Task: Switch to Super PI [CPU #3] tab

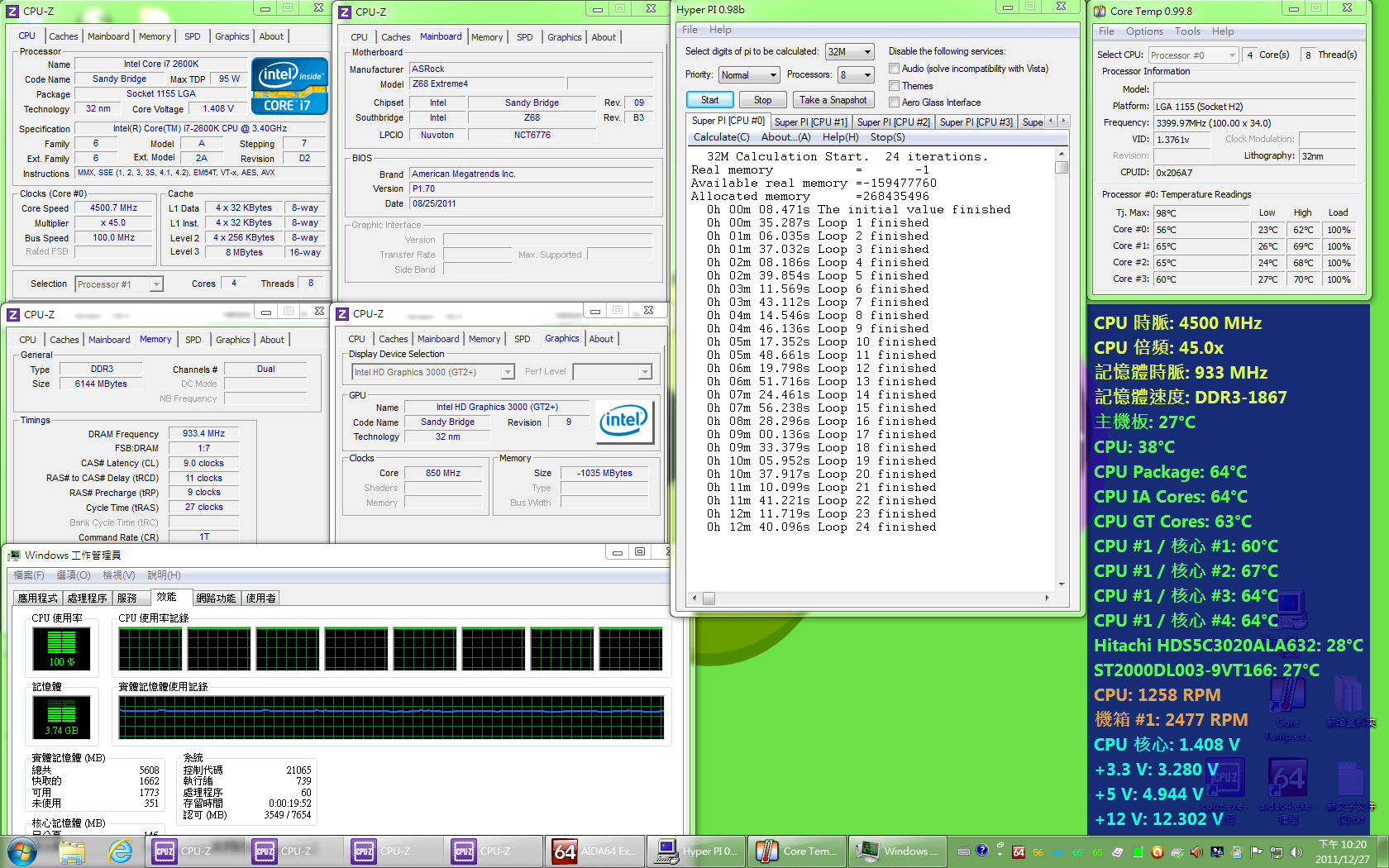Action: click(x=976, y=122)
